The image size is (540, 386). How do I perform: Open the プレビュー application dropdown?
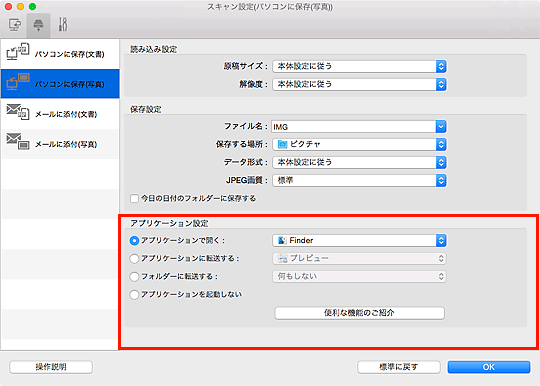click(x=359, y=258)
